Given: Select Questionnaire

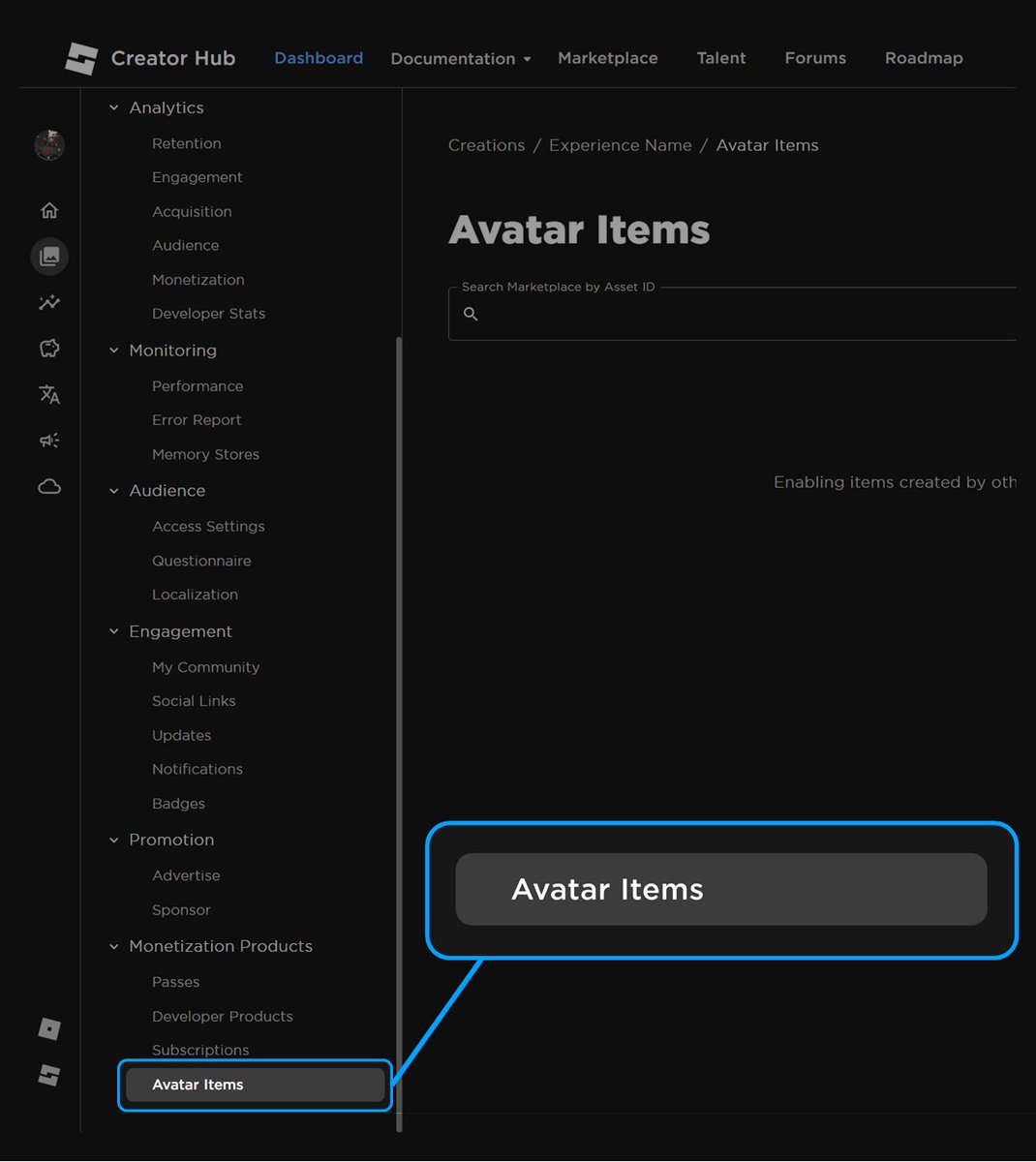Looking at the screenshot, I should pyautogui.click(x=201, y=561).
